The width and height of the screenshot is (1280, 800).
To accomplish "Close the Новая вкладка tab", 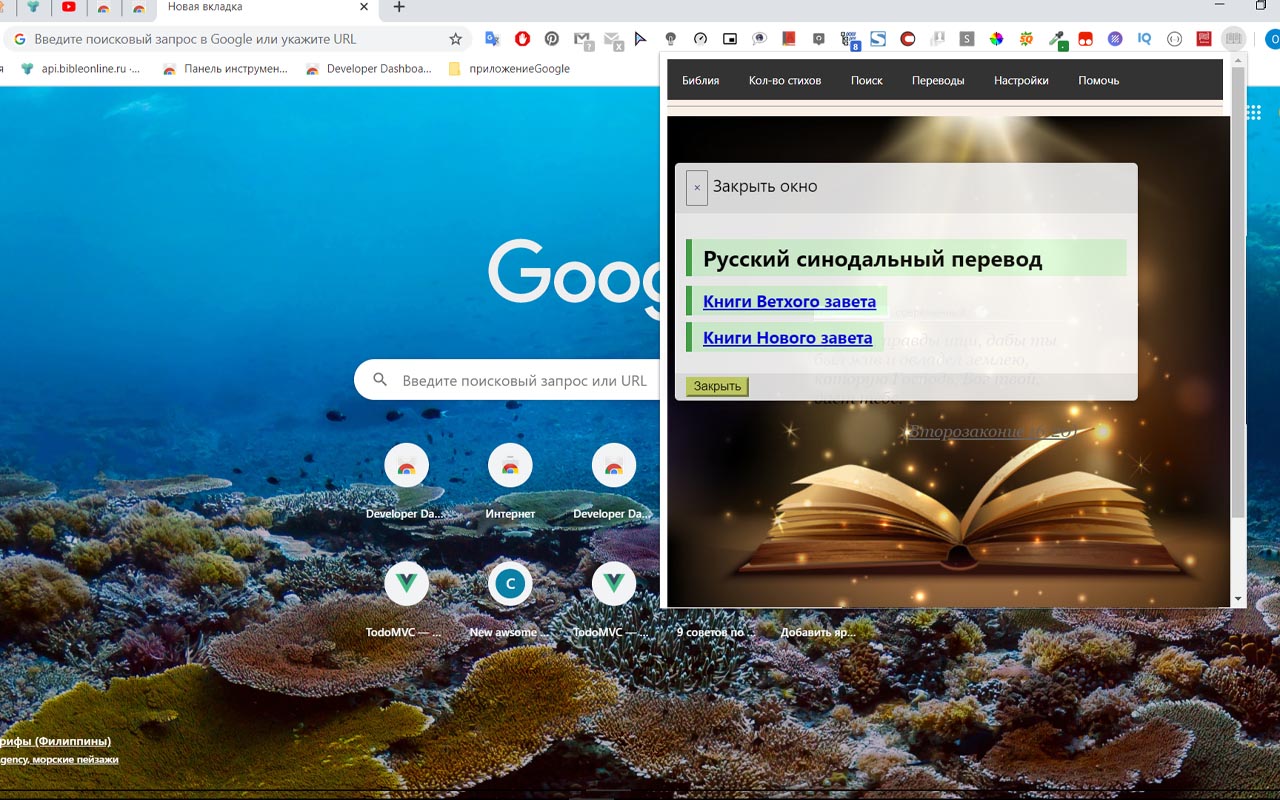I will click(x=364, y=7).
